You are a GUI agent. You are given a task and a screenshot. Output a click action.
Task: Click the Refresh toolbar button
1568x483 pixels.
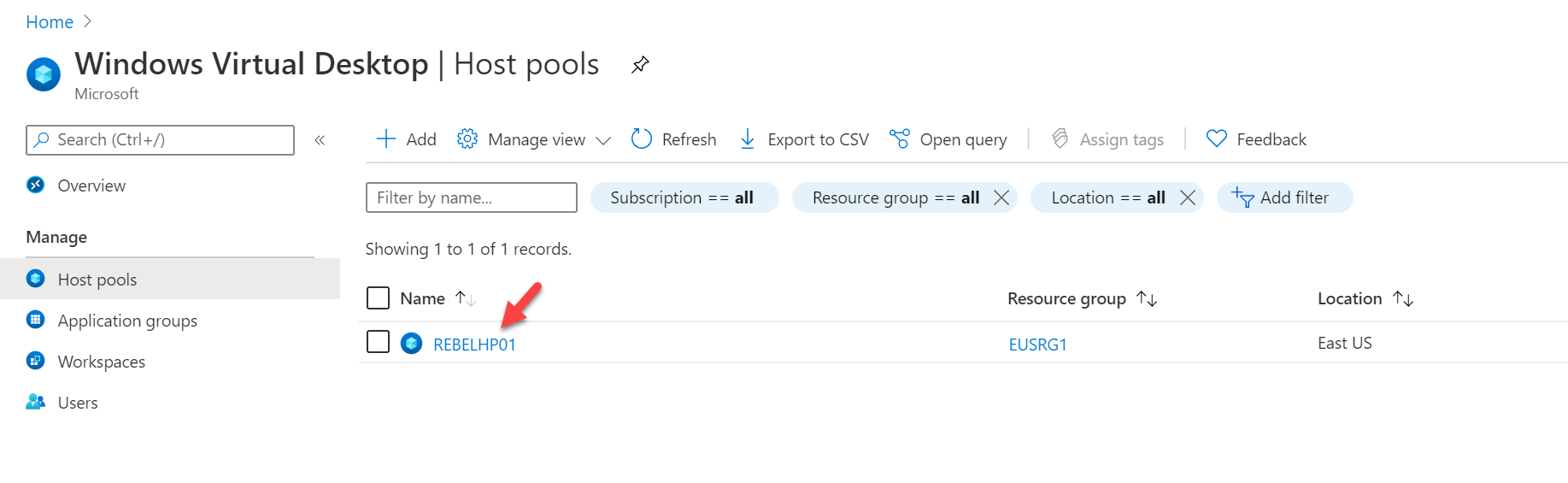(x=673, y=139)
